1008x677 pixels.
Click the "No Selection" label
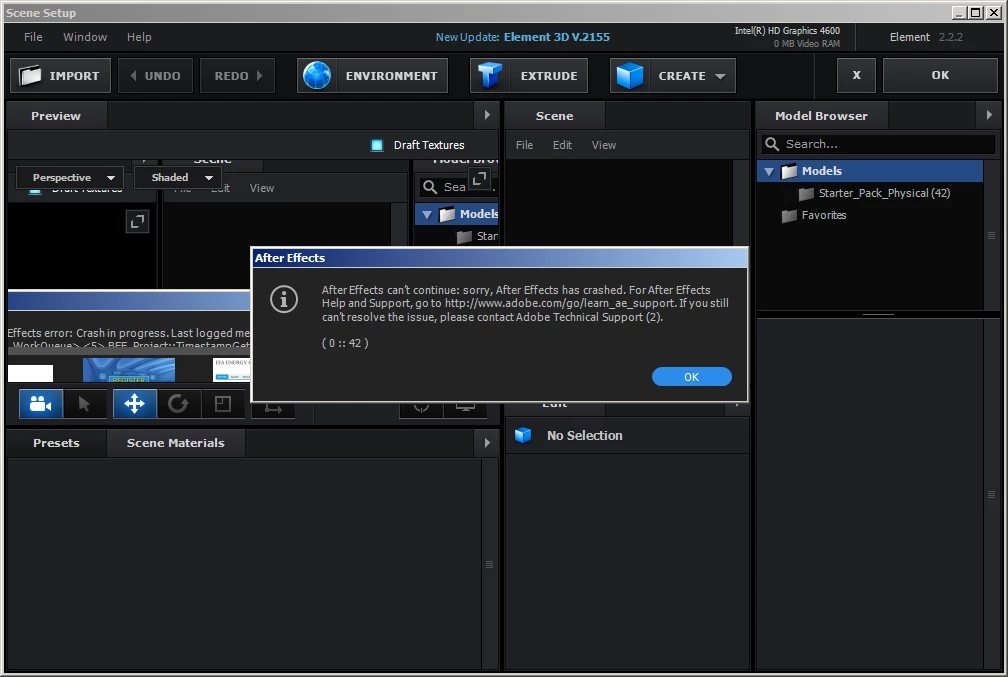tap(584, 435)
